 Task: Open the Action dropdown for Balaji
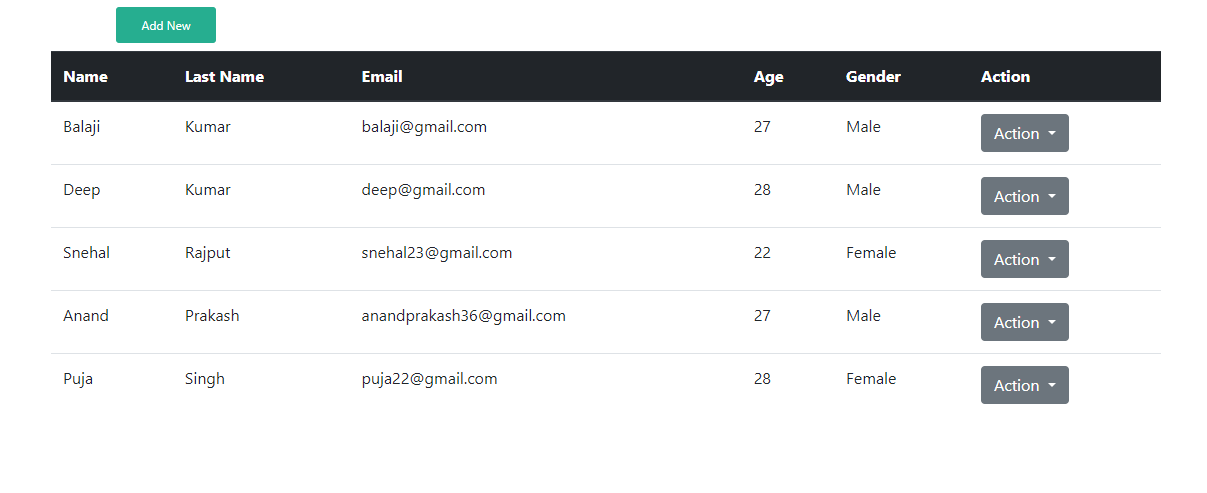pos(1025,133)
